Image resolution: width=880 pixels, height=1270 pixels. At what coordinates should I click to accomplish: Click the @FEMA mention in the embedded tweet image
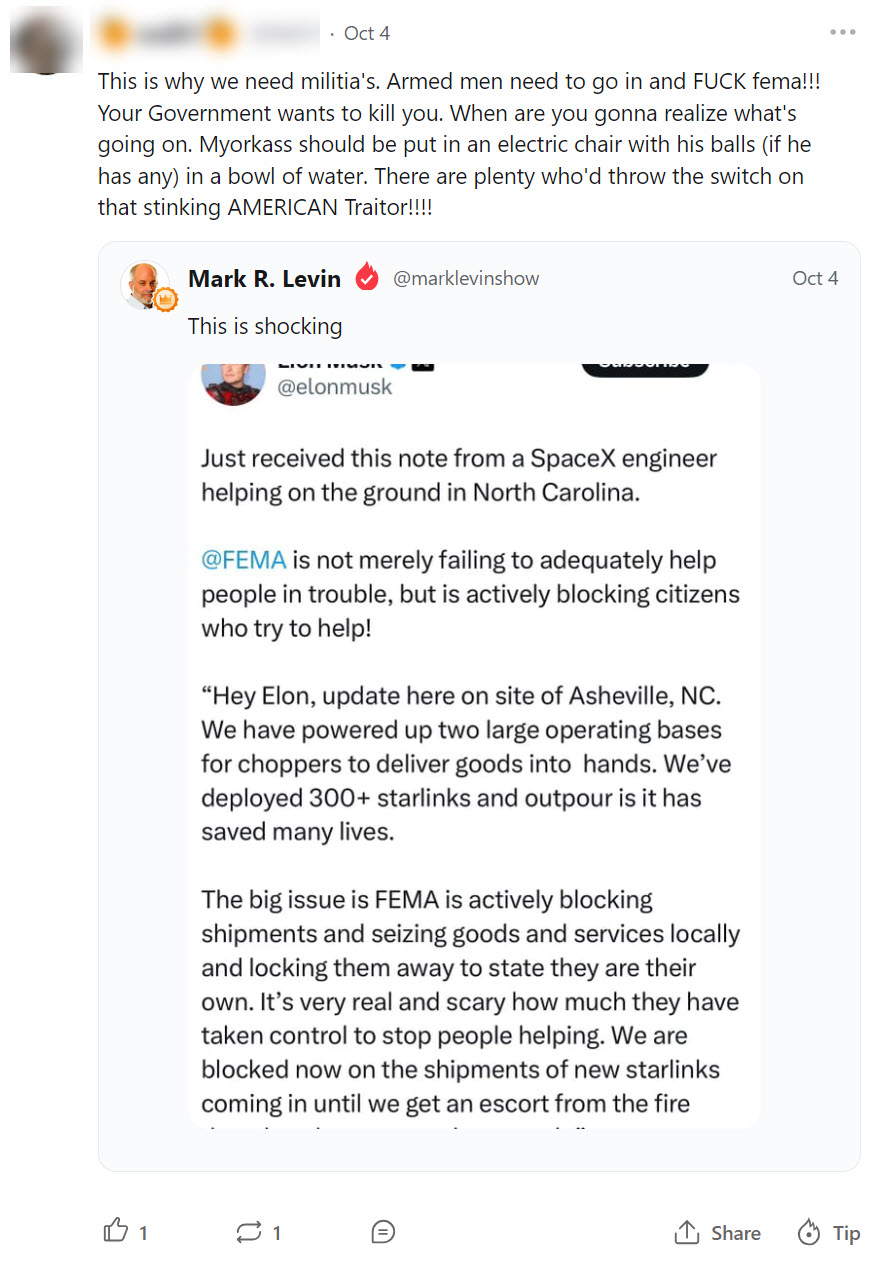[x=244, y=560]
